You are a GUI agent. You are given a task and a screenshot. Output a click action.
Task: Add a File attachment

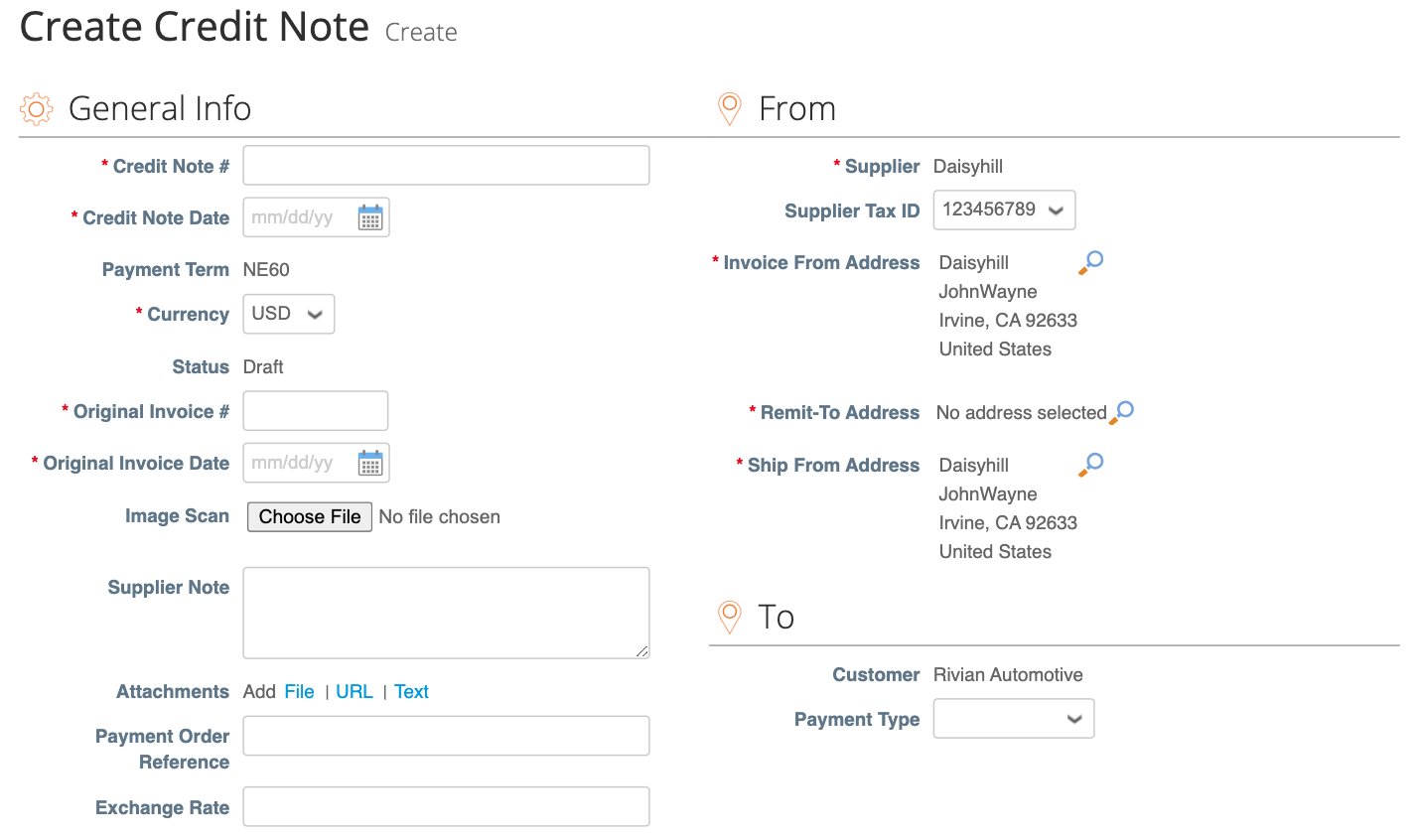point(300,691)
